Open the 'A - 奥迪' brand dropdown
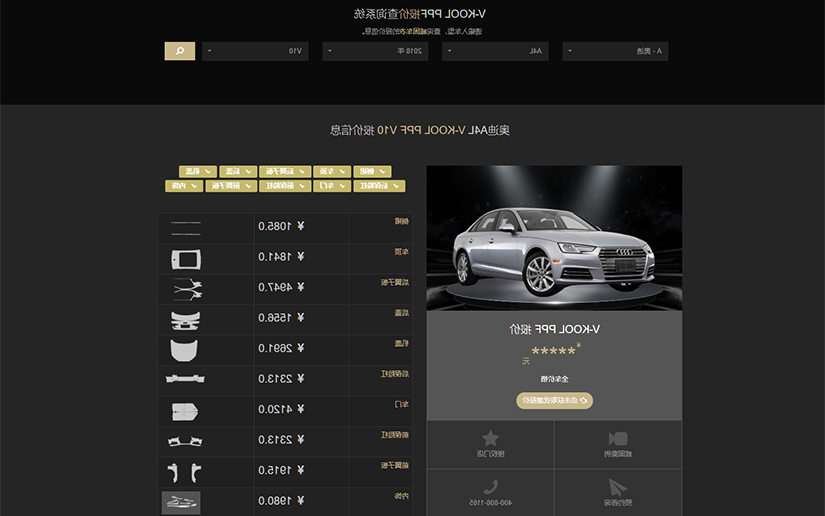 [x=615, y=51]
